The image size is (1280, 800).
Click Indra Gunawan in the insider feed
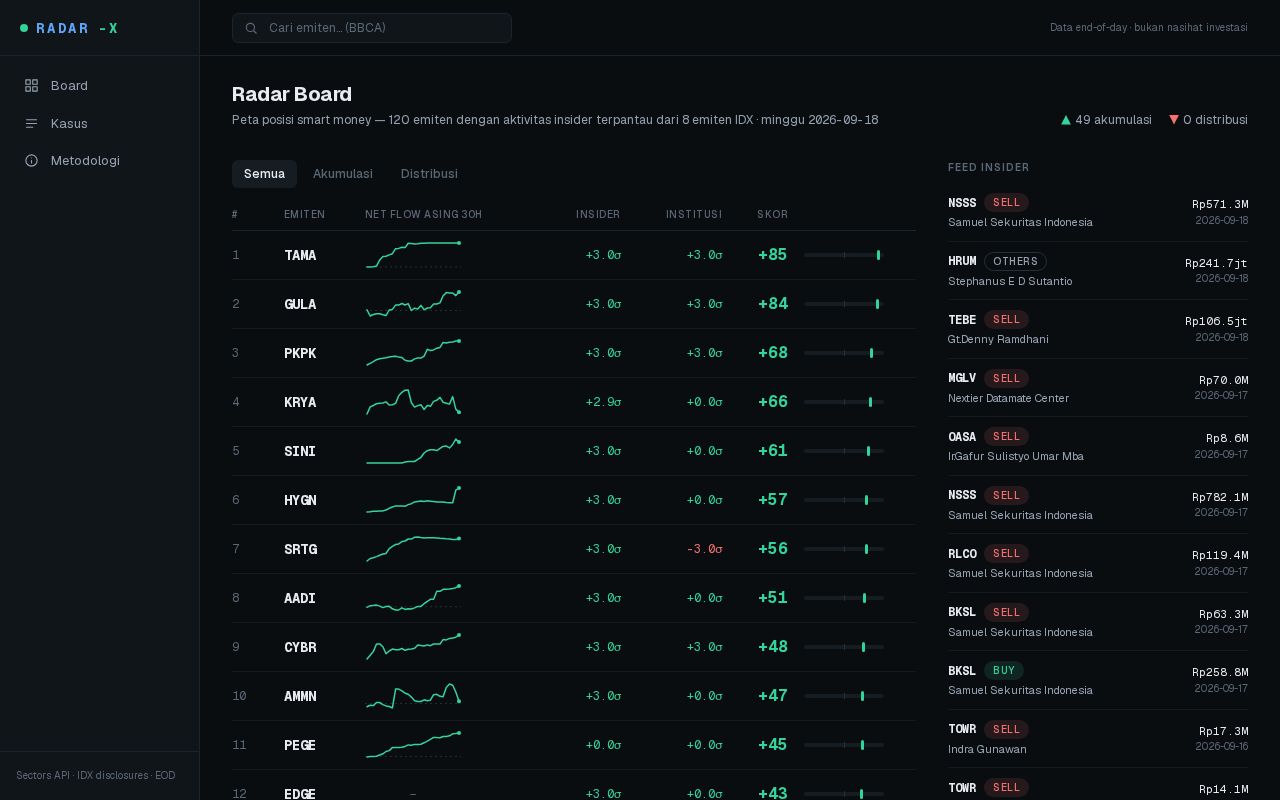[x=987, y=749]
